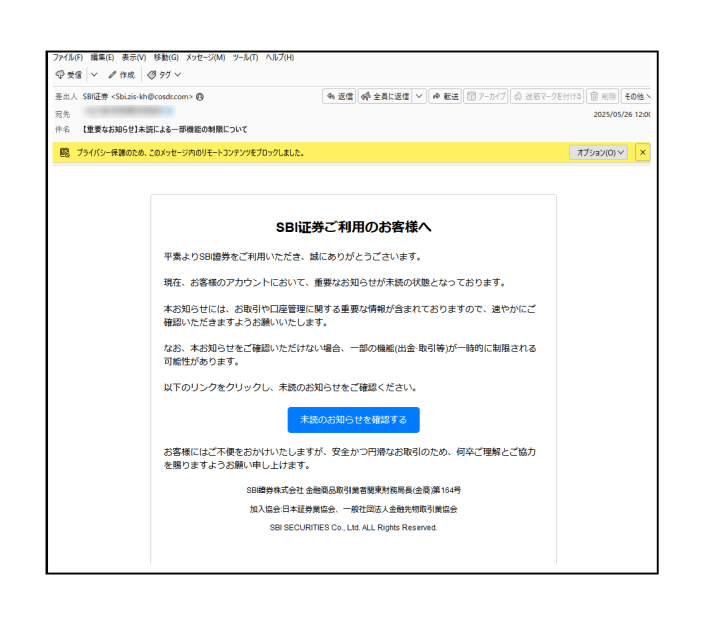Open the ファイル(F) menu
Screen dimensions: 720x620
68,57
